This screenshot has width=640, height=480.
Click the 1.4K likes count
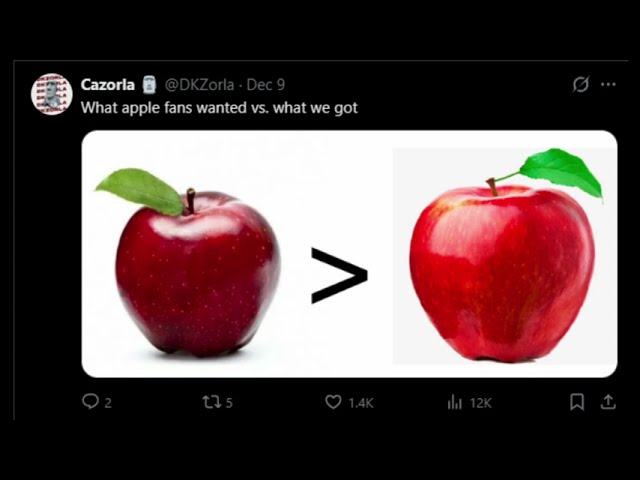[361, 403]
